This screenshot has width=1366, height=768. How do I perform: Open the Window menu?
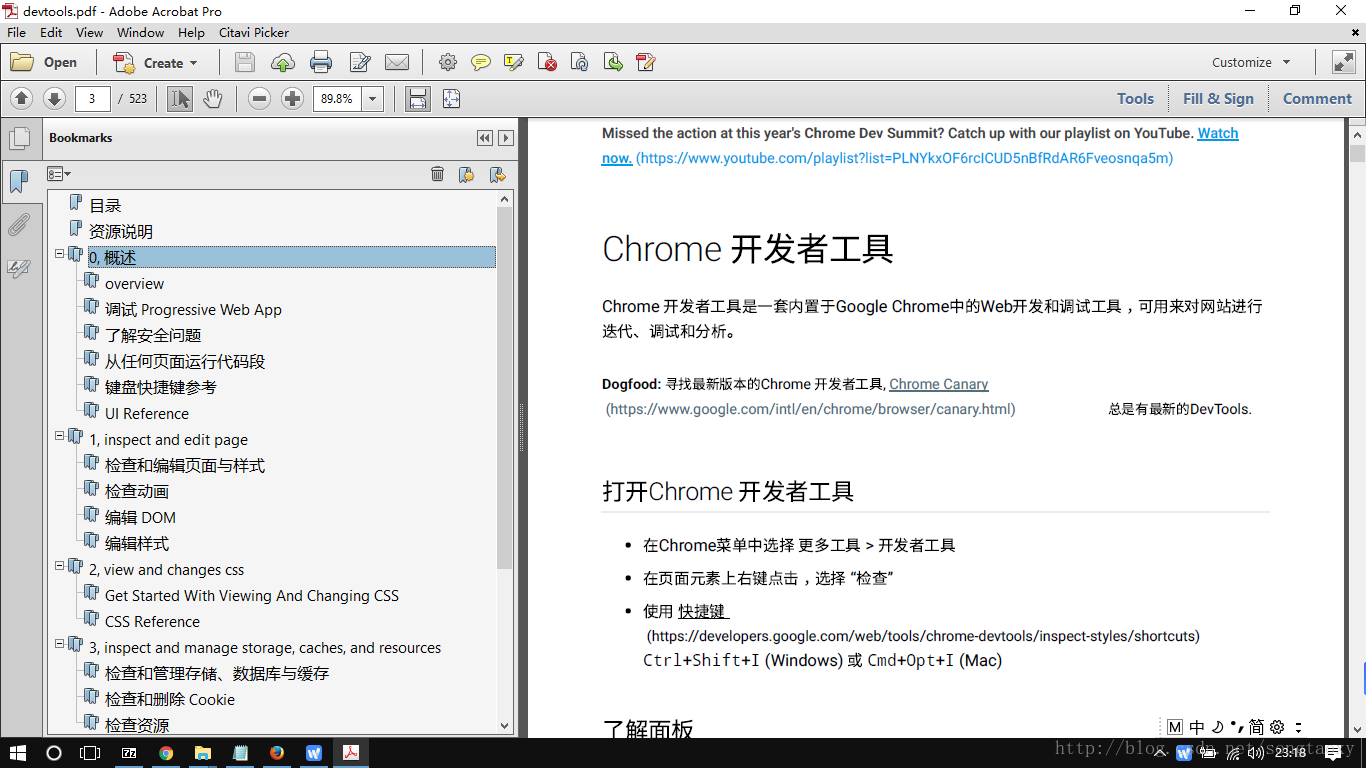(140, 32)
